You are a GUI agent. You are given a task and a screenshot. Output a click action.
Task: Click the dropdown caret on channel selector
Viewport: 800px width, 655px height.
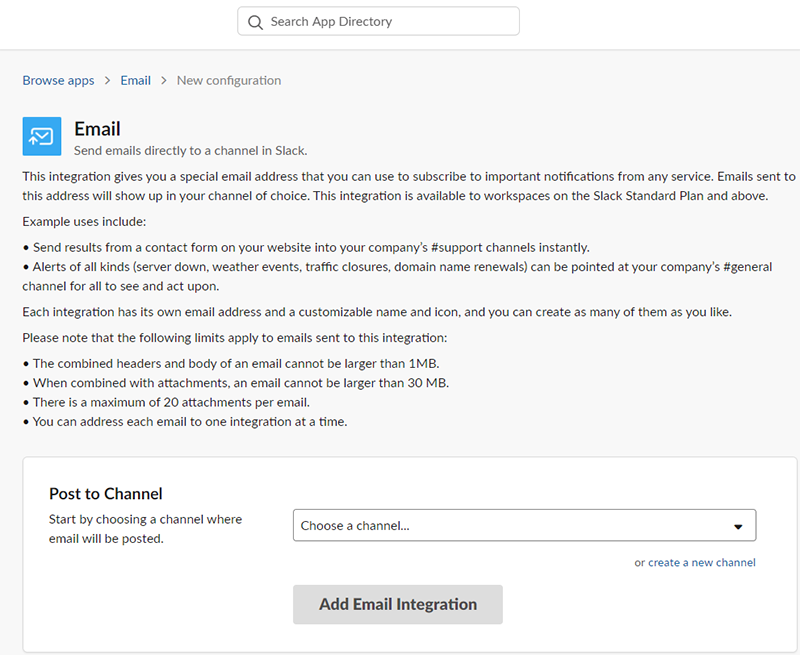(x=739, y=525)
